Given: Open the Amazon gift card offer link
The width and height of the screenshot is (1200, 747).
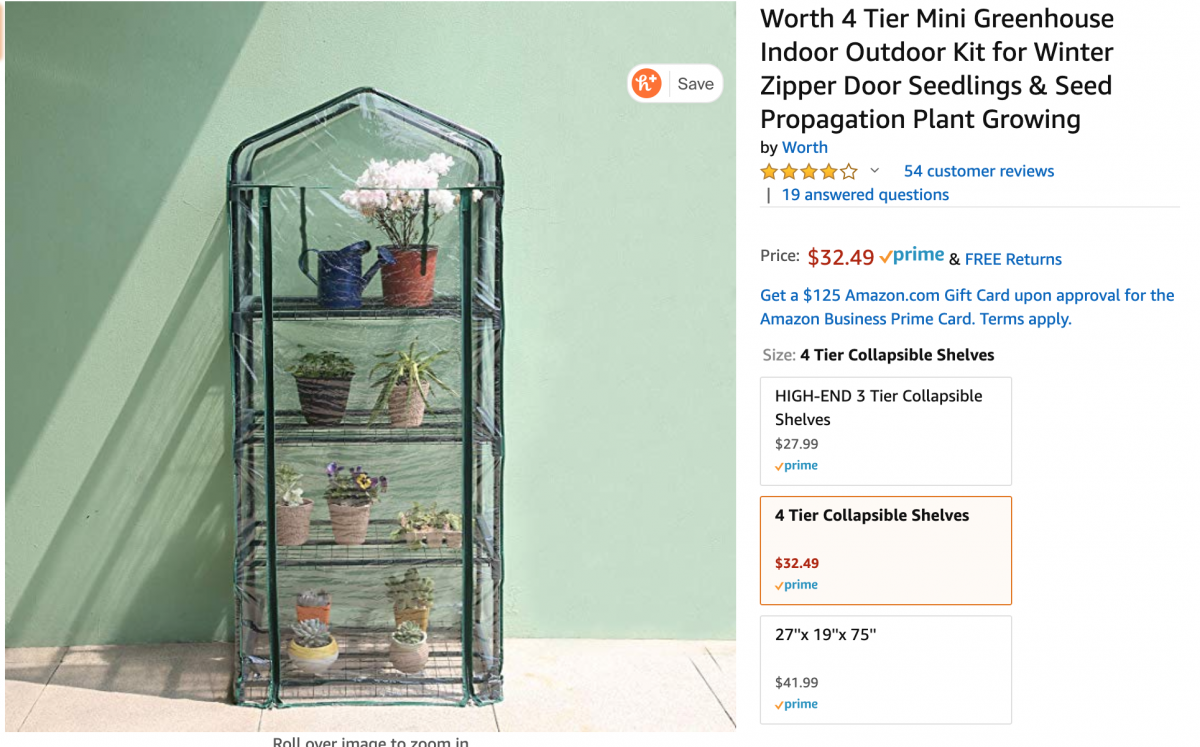Looking at the screenshot, I should 966,307.
